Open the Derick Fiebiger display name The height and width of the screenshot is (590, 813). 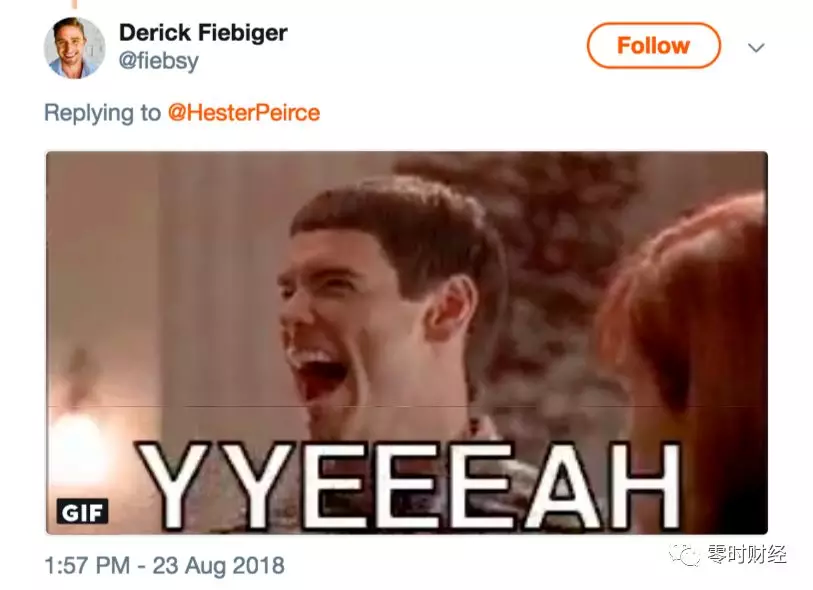[203, 33]
